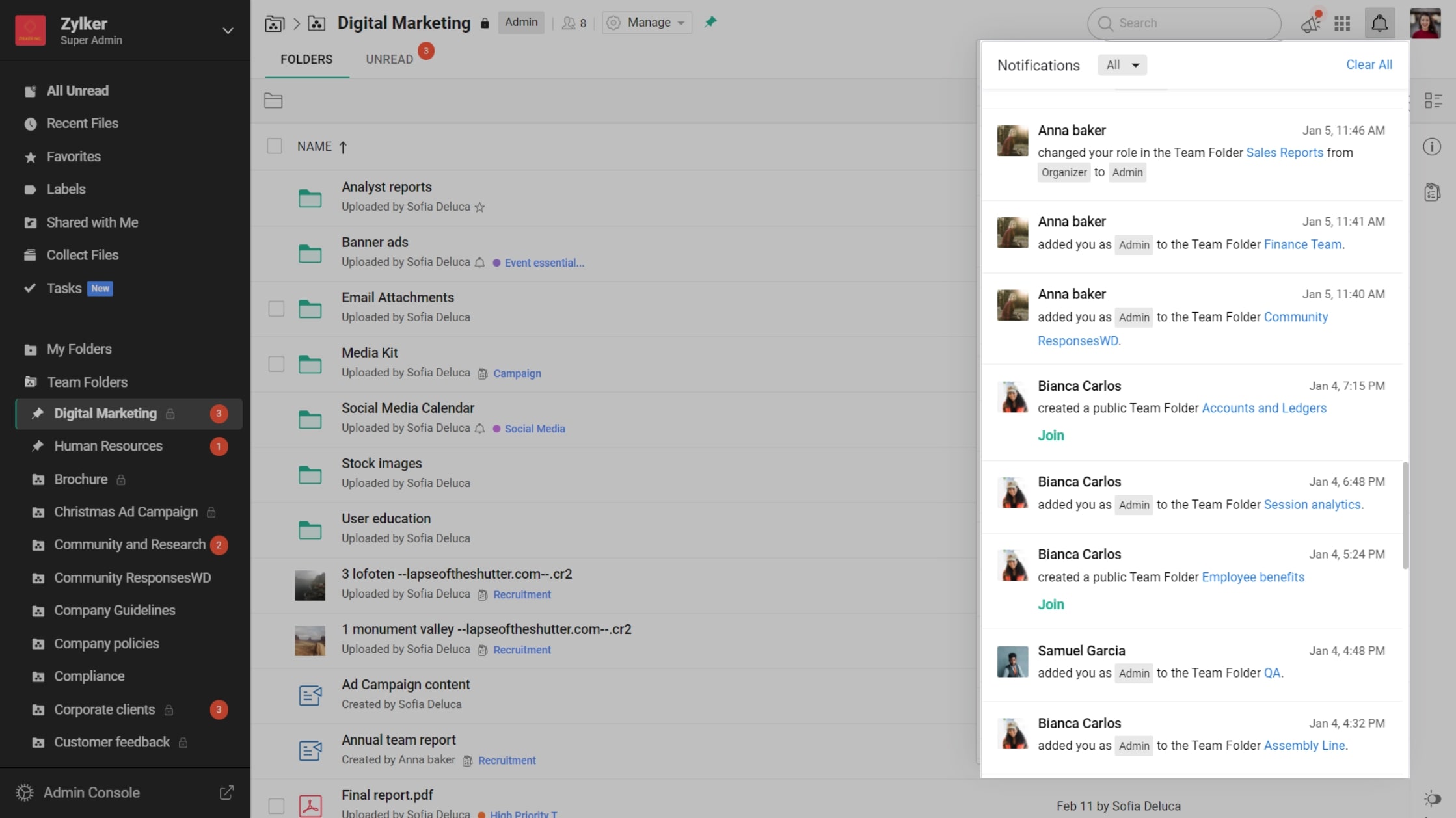Viewport: 1456px width, 818px height.
Task: Open Finance Team link in notification
Action: 1302,244
